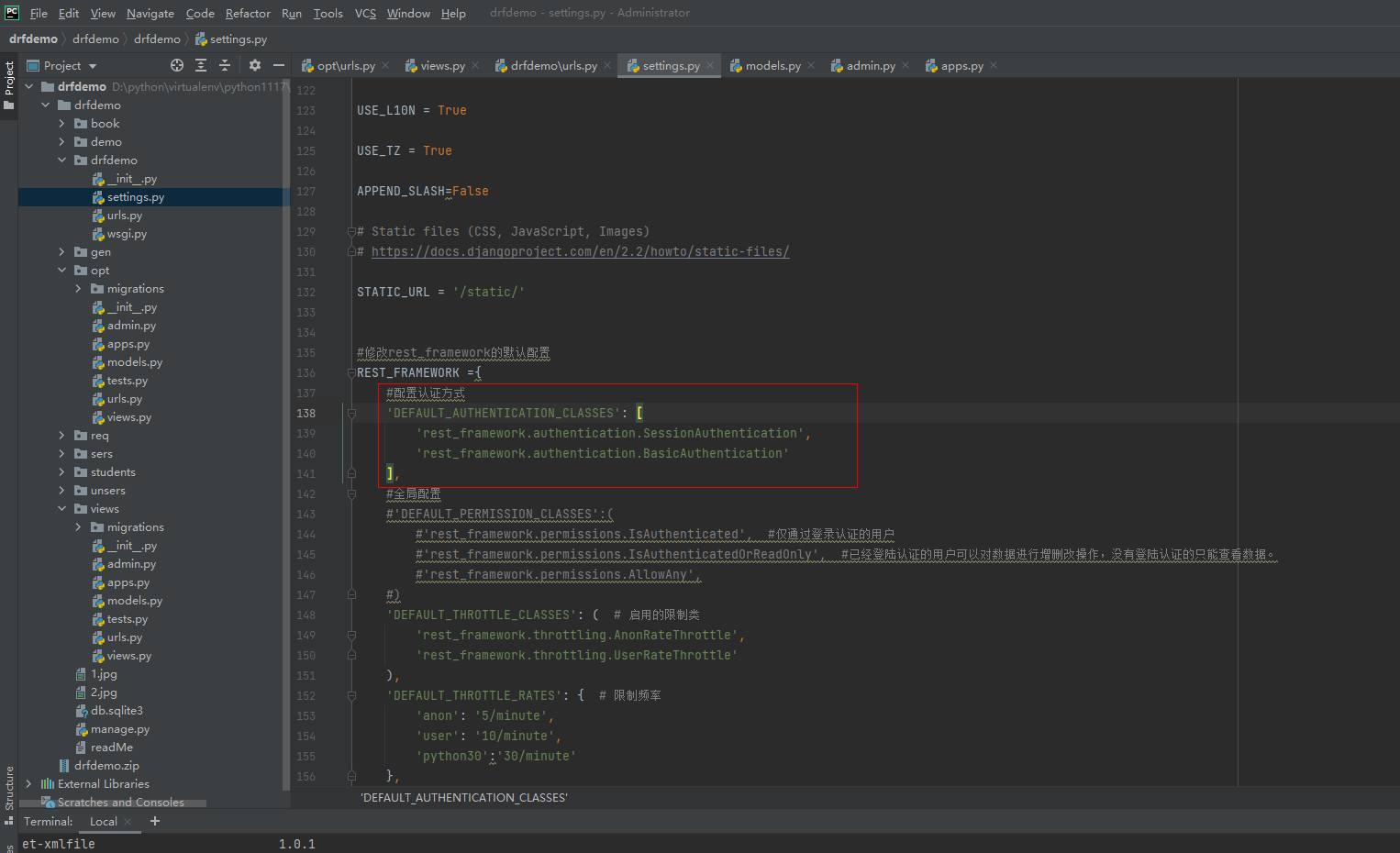Expand the students folder

[61, 471]
